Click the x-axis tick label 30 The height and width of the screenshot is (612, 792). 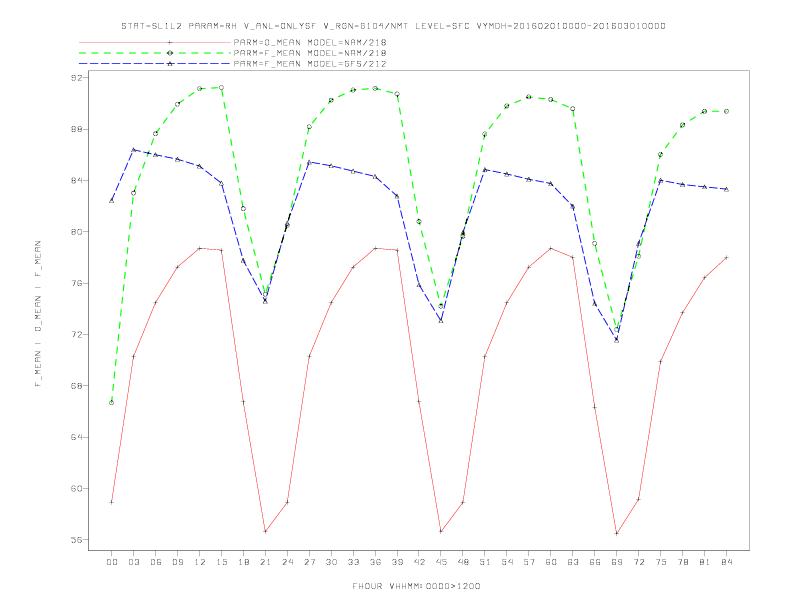click(331, 562)
